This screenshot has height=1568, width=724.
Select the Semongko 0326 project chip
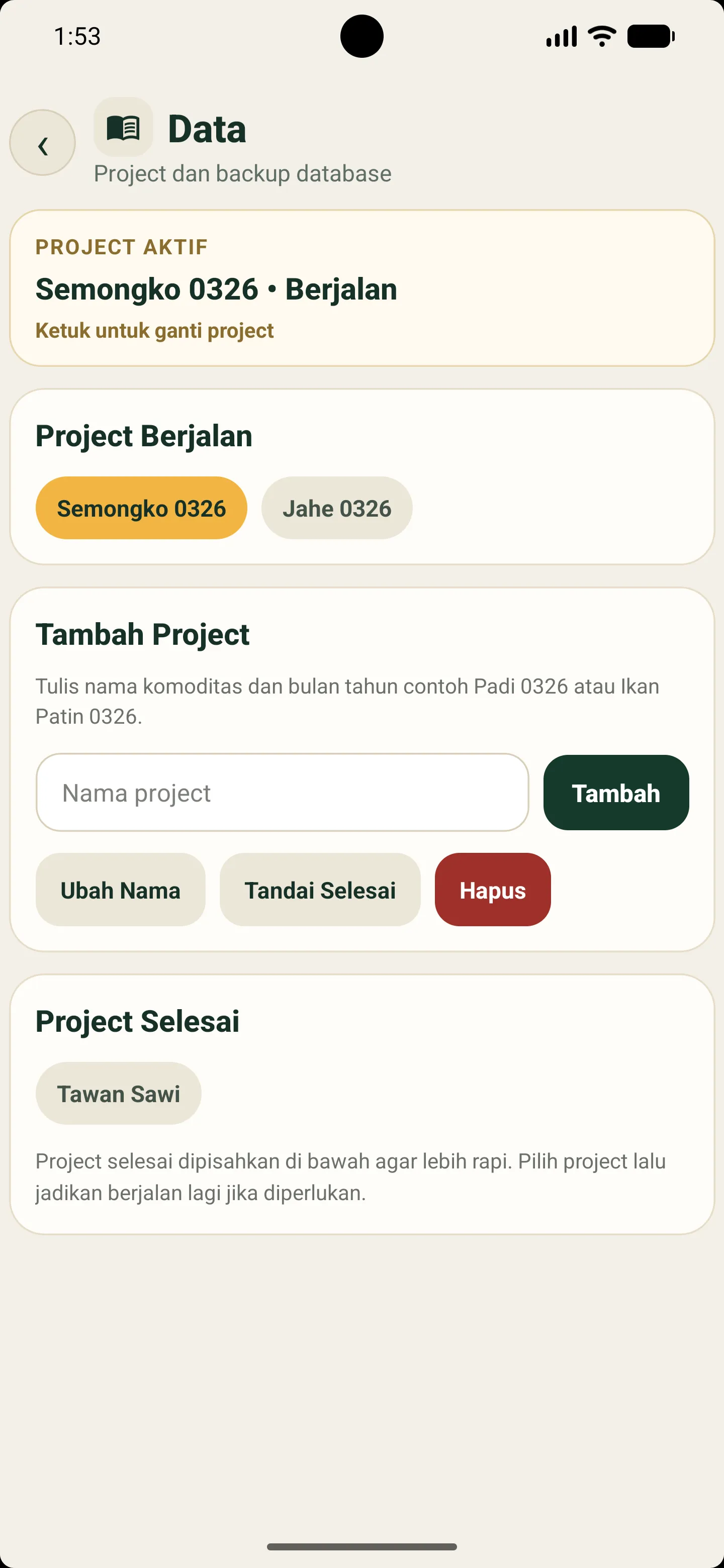141,507
